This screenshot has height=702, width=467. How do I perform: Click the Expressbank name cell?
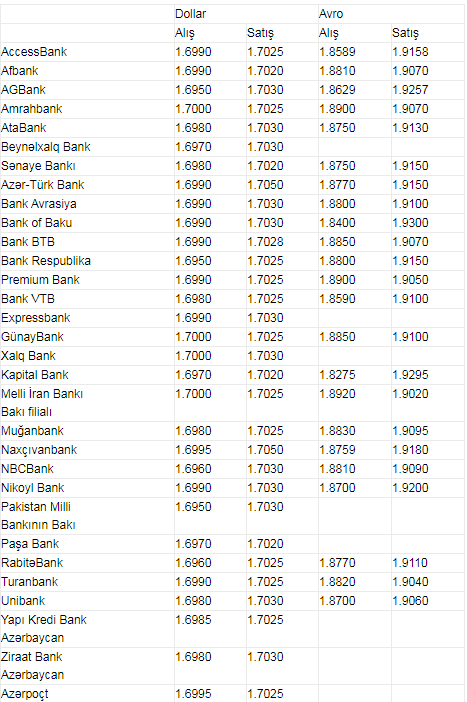click(36, 318)
